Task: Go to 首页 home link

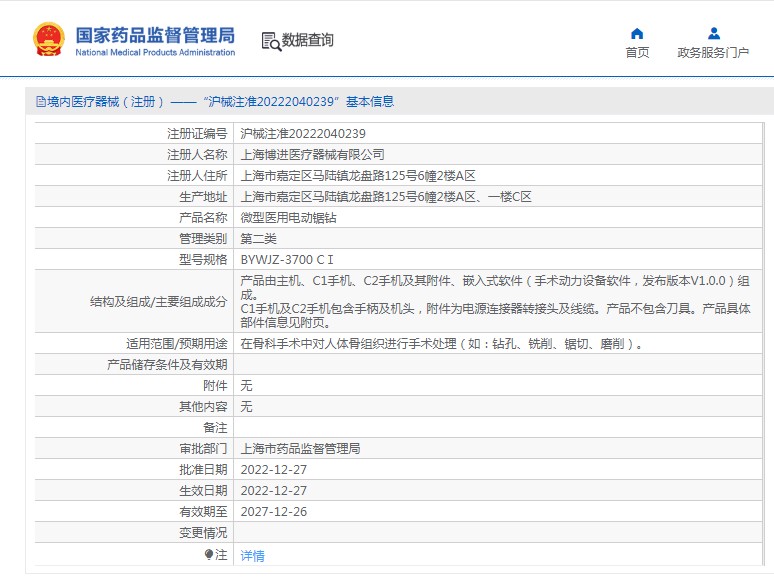Action: click(x=637, y=52)
